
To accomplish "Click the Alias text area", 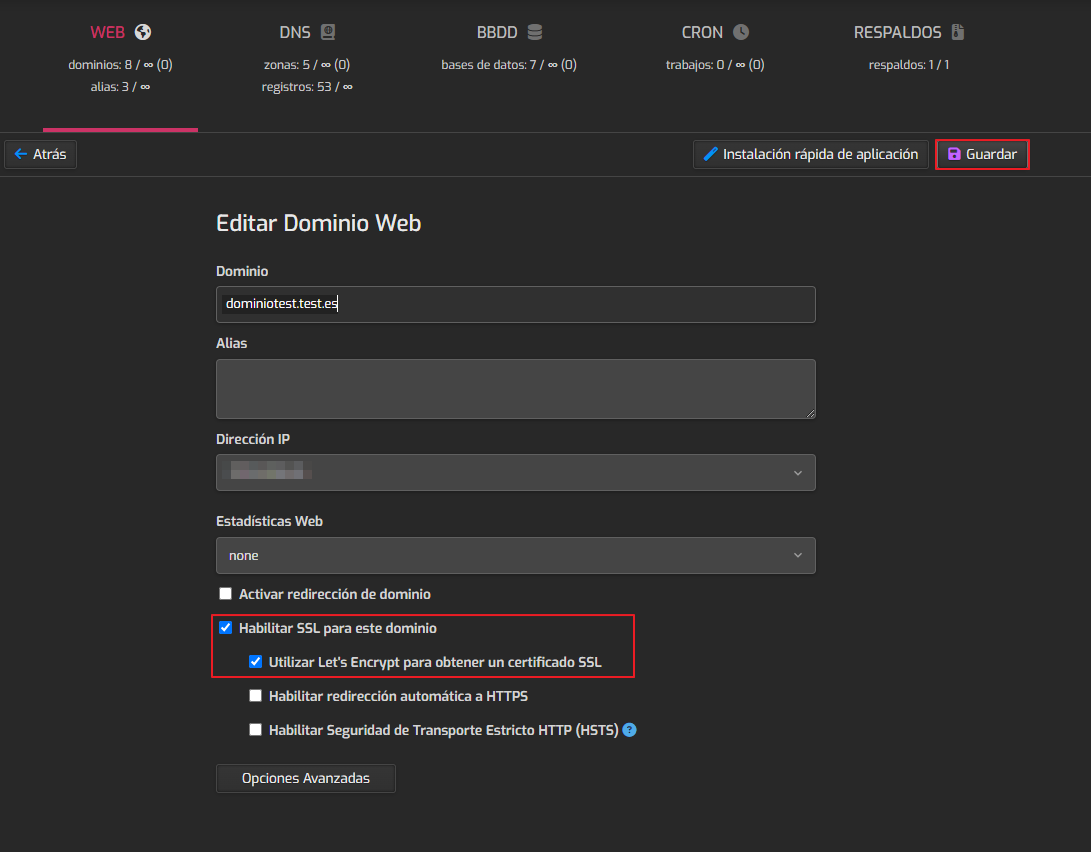I will tap(516, 389).
